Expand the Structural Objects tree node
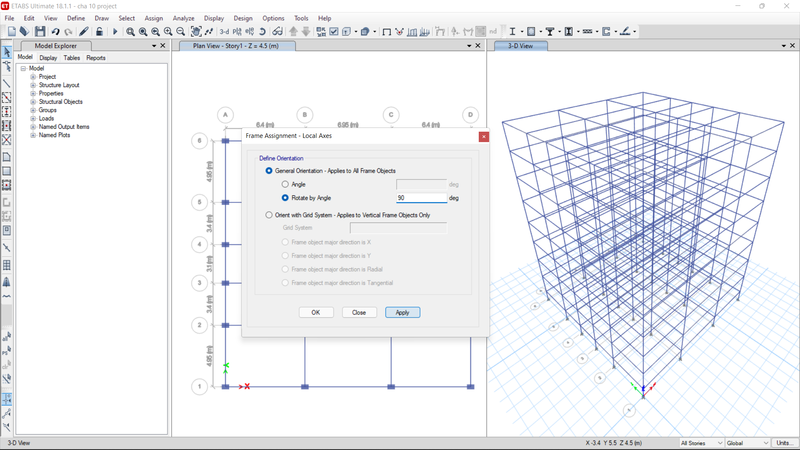 (x=33, y=102)
